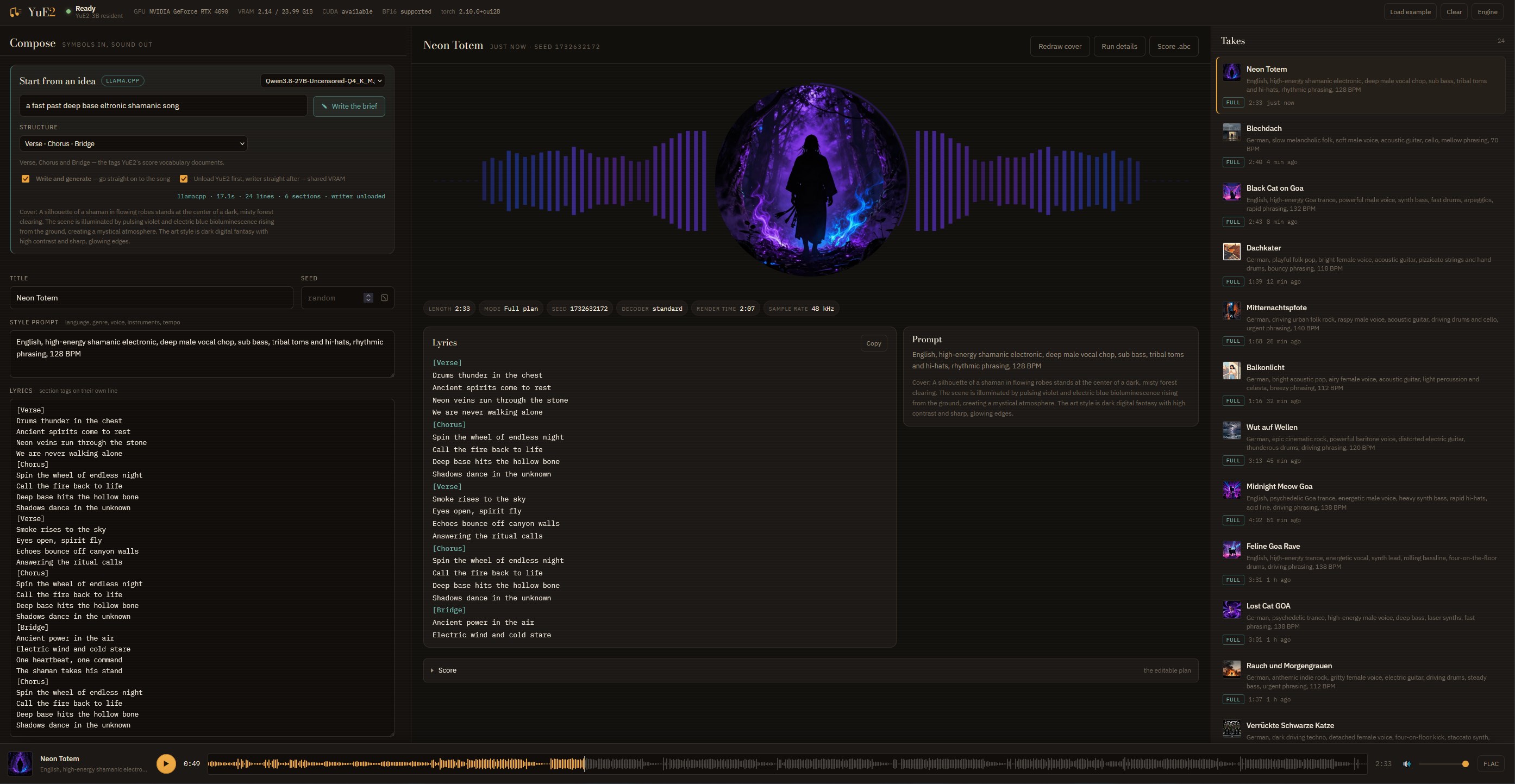Screen dimensions: 1515x784
Task: Open Engine settings
Action: tap(1487, 12)
